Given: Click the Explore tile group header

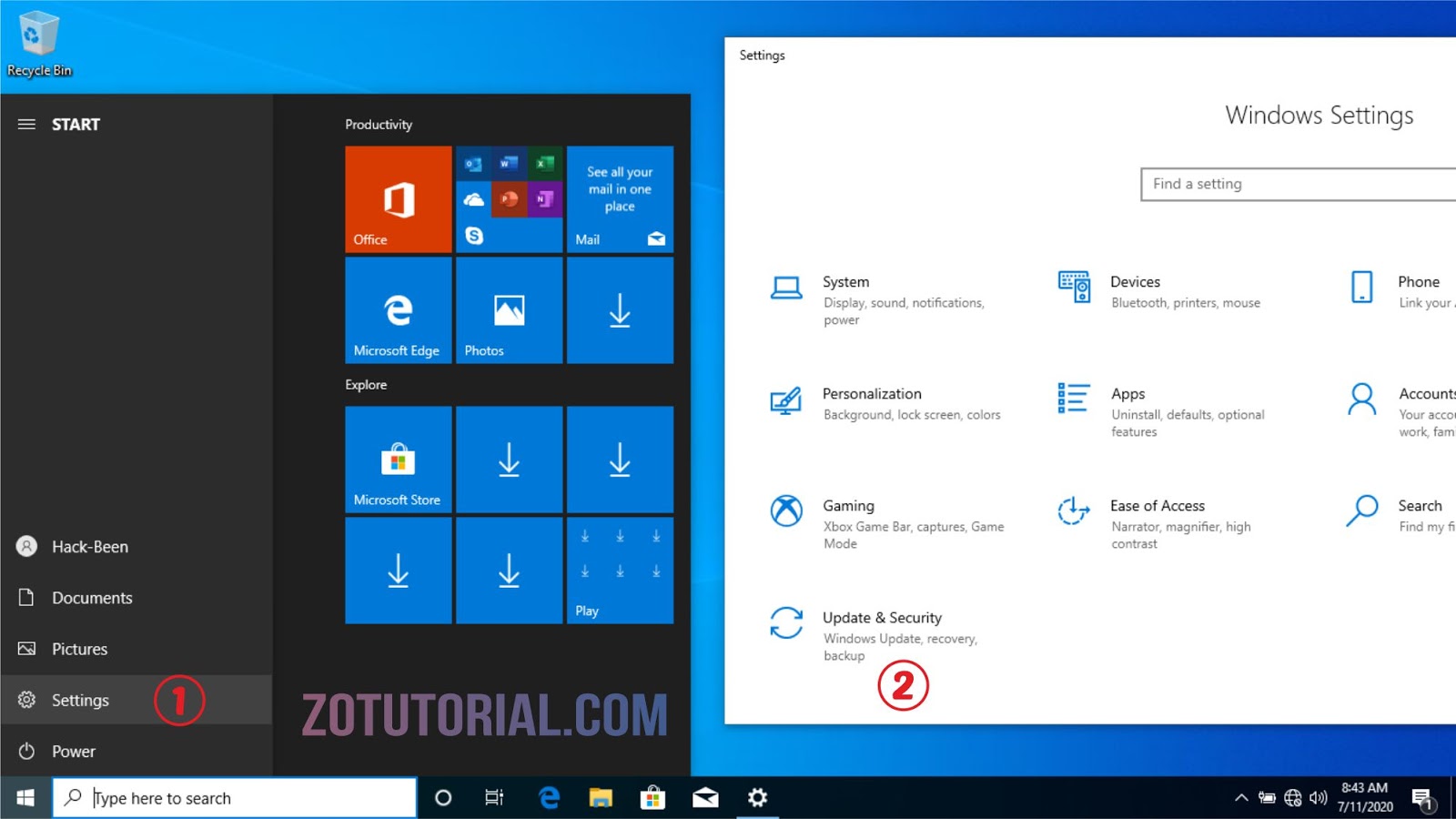Looking at the screenshot, I should pyautogui.click(x=366, y=385).
